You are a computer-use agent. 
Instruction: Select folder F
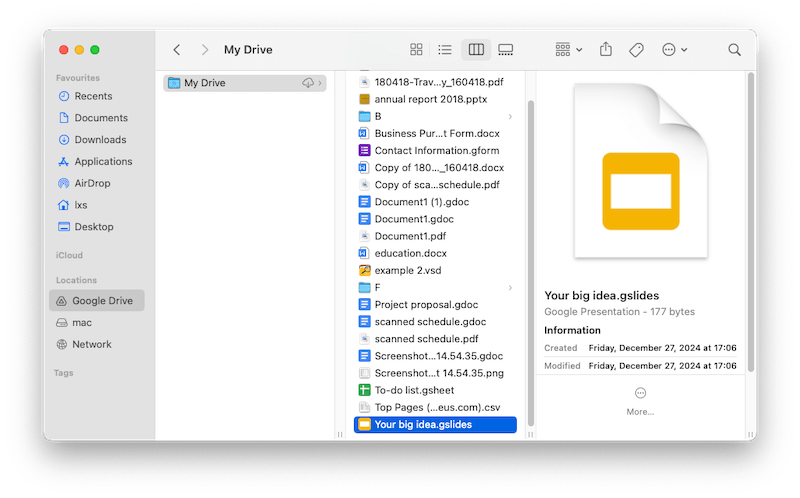click(x=435, y=288)
